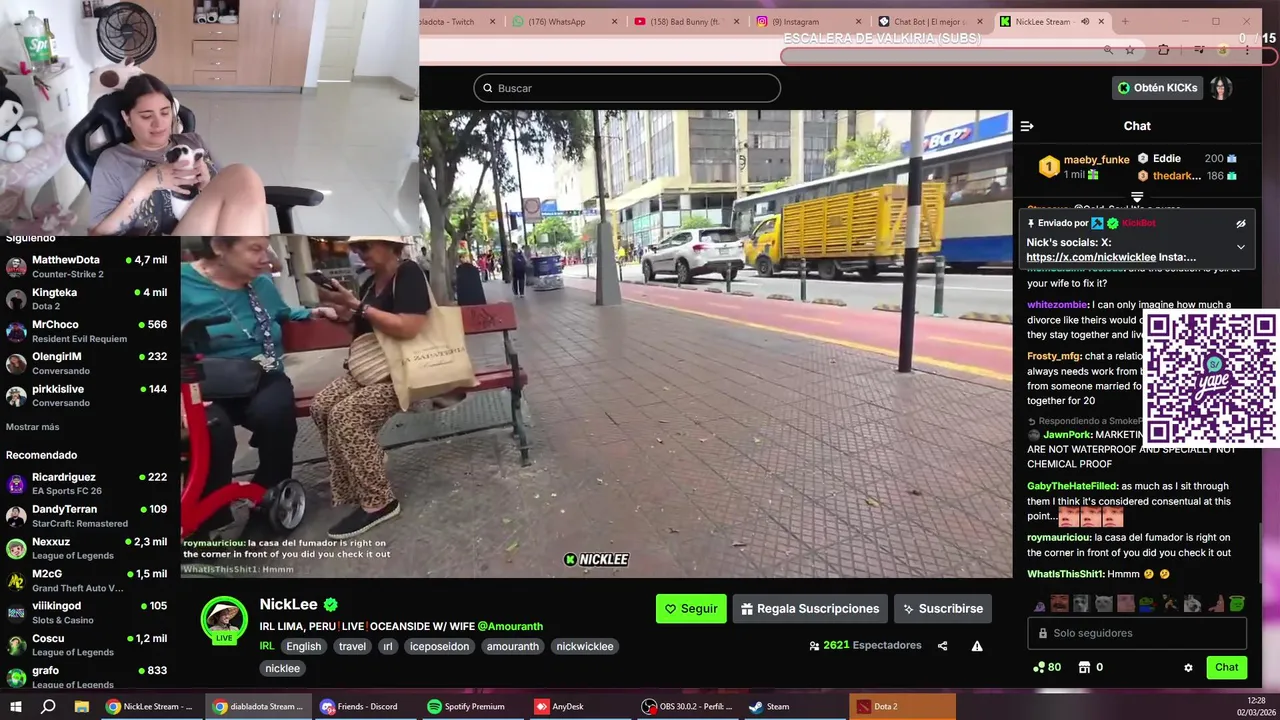Open OlengirlM channel in sidebar

90,363
